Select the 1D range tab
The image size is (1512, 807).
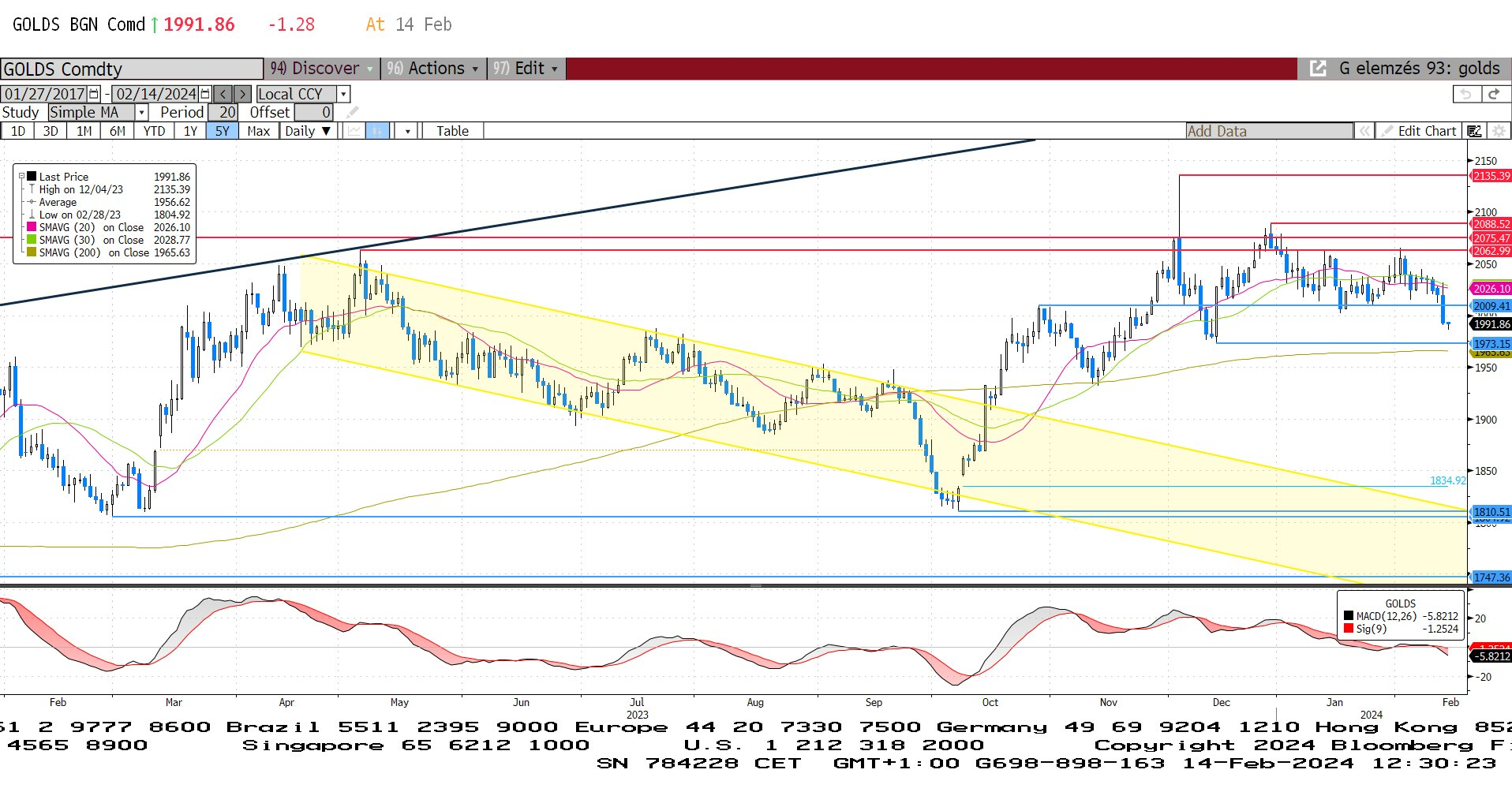coord(17,131)
